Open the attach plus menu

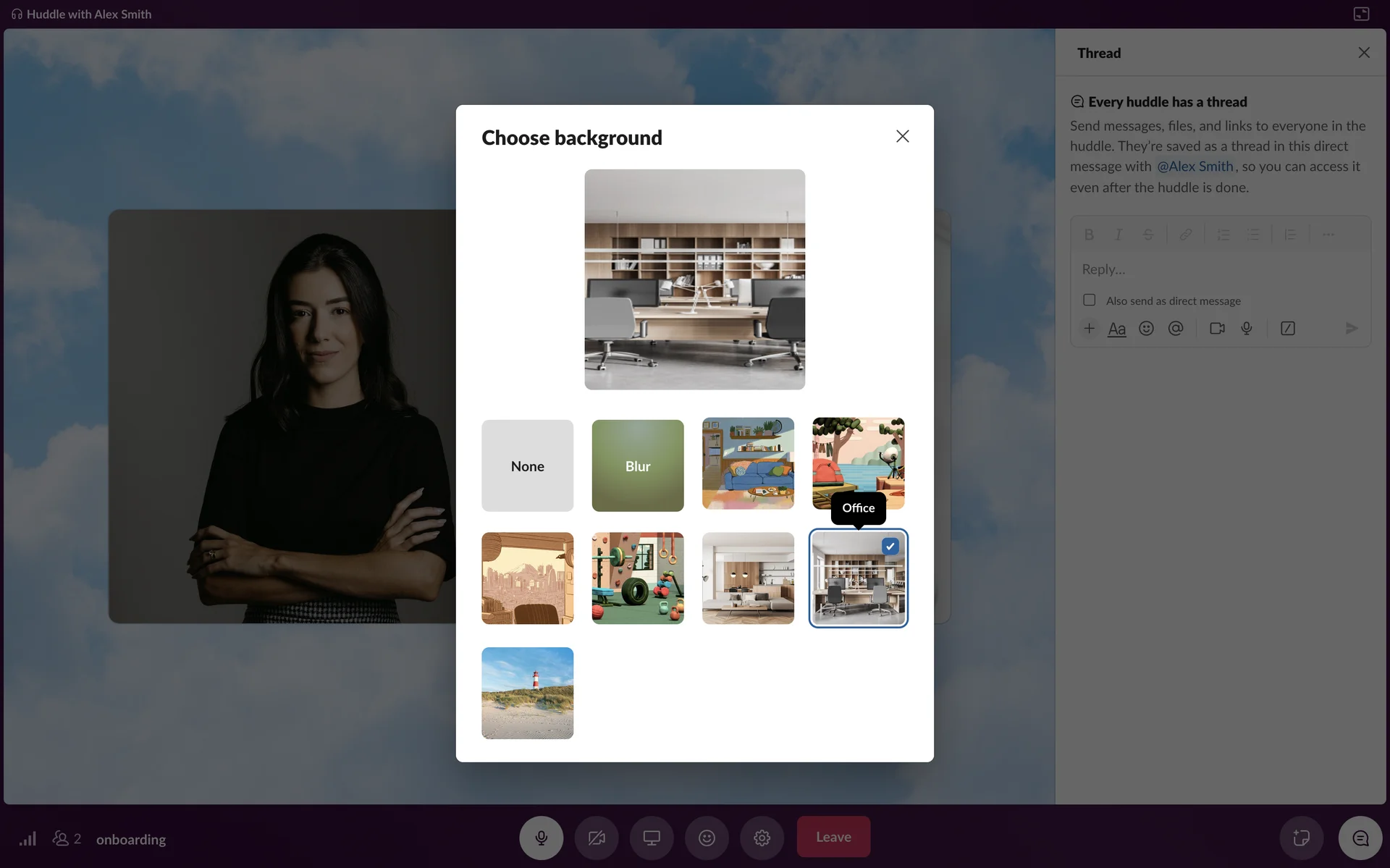[x=1089, y=329]
